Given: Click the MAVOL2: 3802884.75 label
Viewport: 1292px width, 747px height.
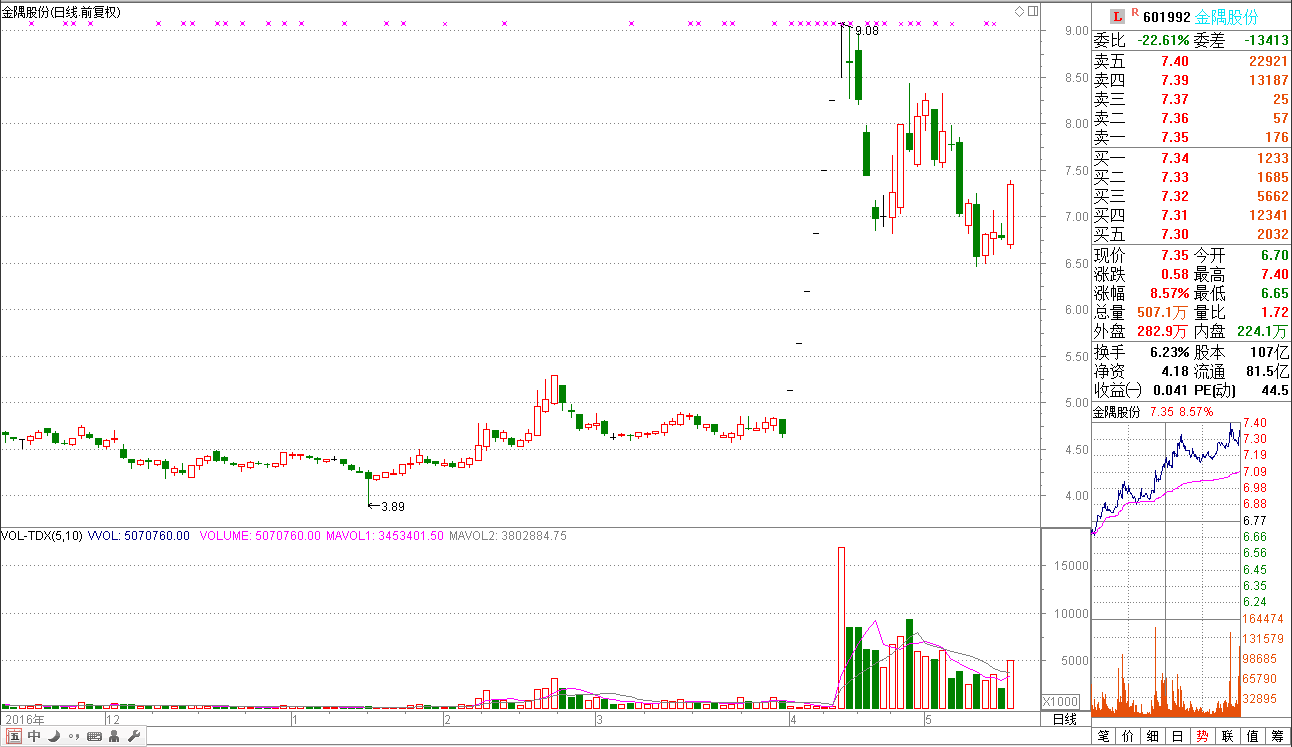Looking at the screenshot, I should 508,536.
